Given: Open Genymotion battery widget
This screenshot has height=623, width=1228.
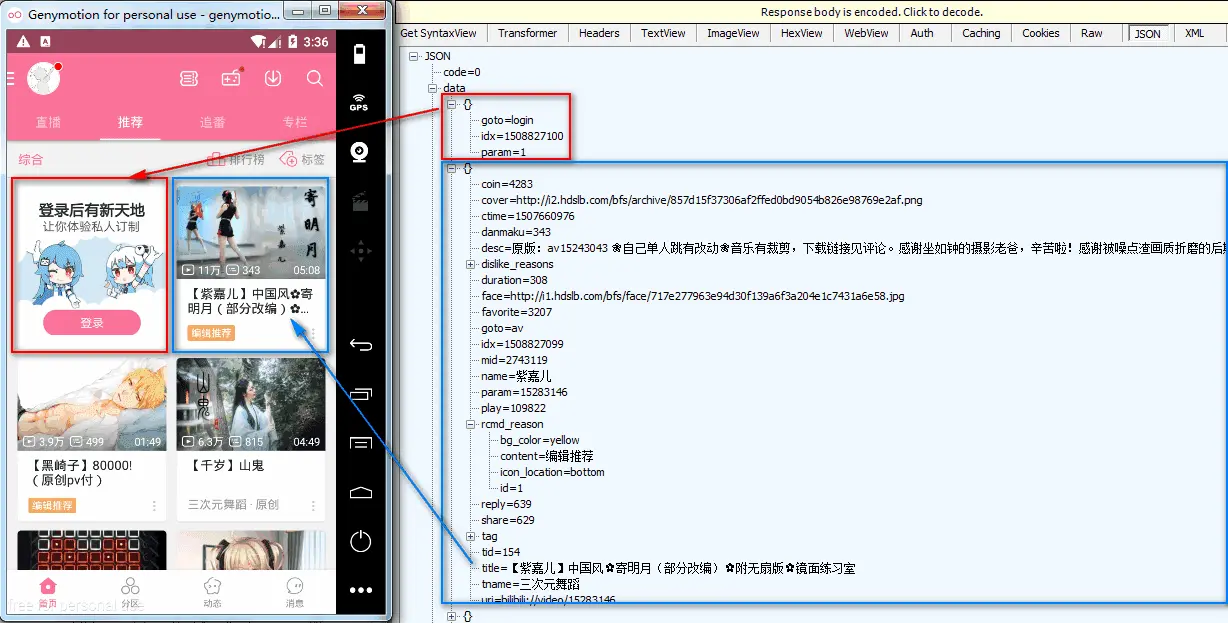Looking at the screenshot, I should coord(360,53).
